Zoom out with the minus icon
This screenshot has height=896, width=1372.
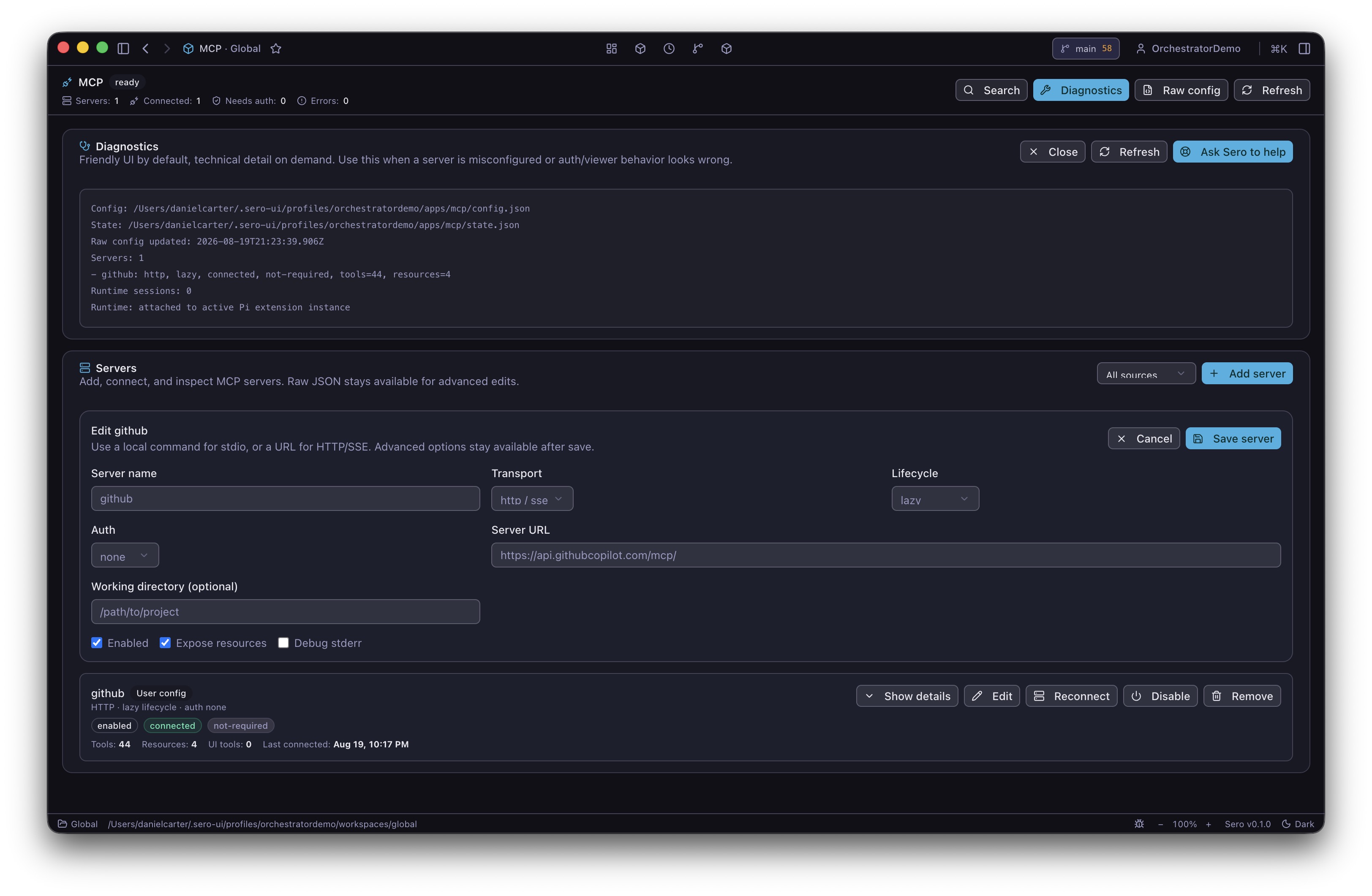click(x=1160, y=824)
